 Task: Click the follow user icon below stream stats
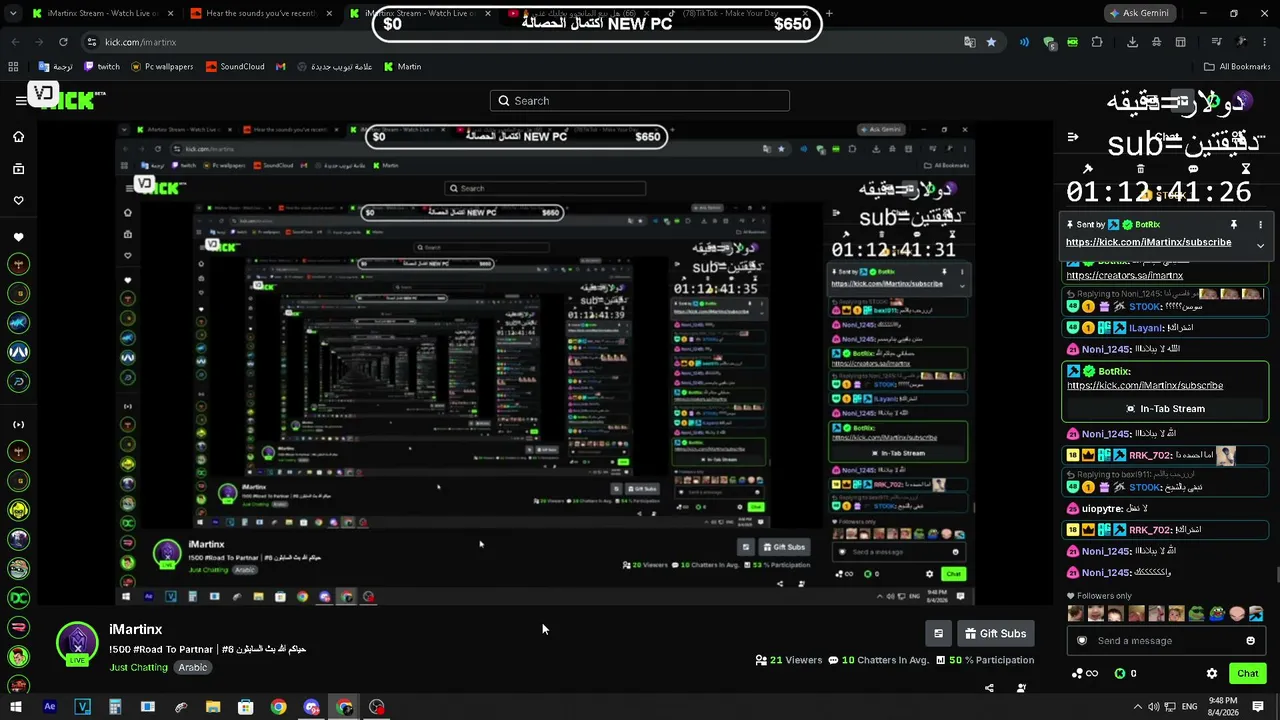point(1021,688)
